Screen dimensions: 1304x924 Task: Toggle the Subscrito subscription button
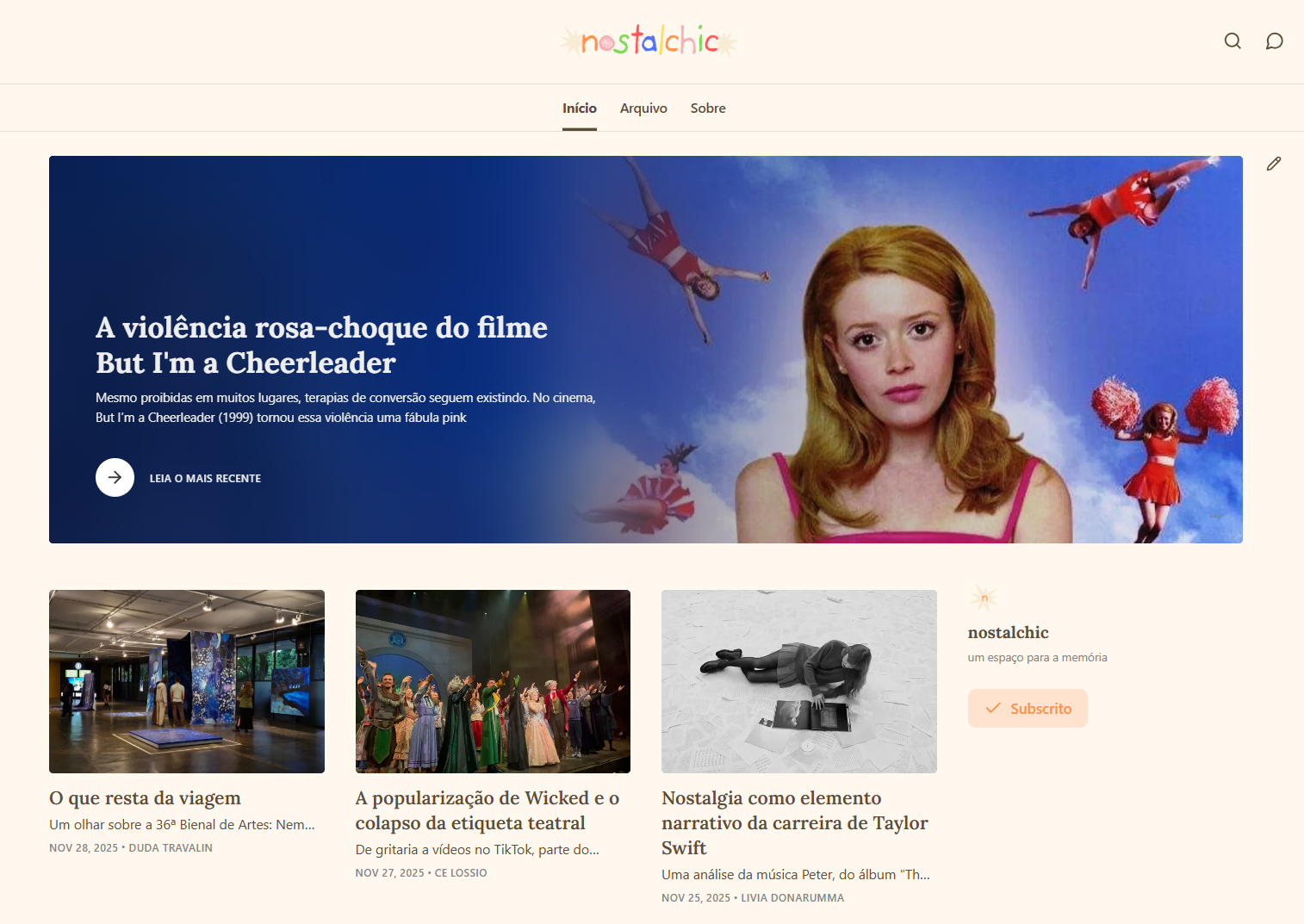tap(1028, 708)
